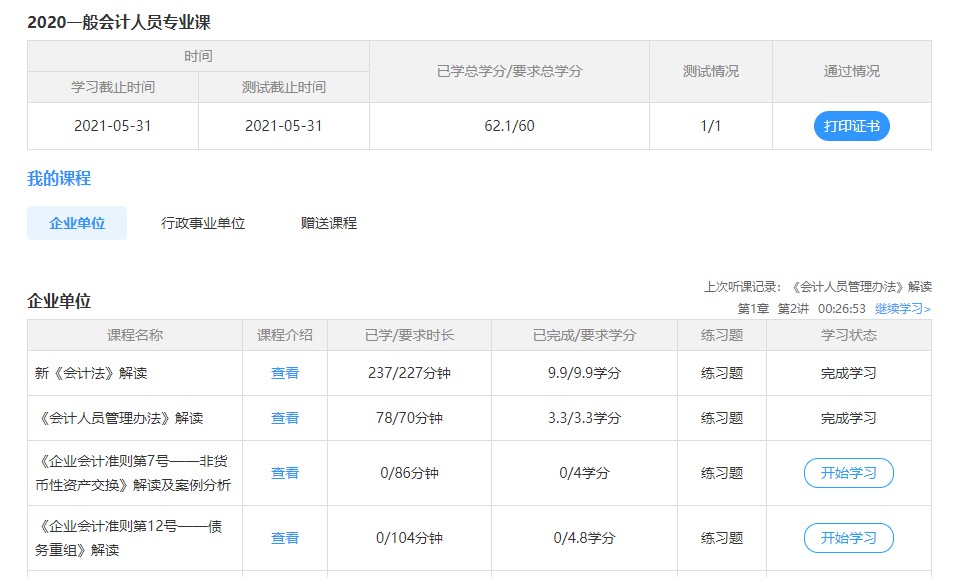Switch to the 赠送课程 tab
Screen dimensions: 961x577
[x=324, y=222]
